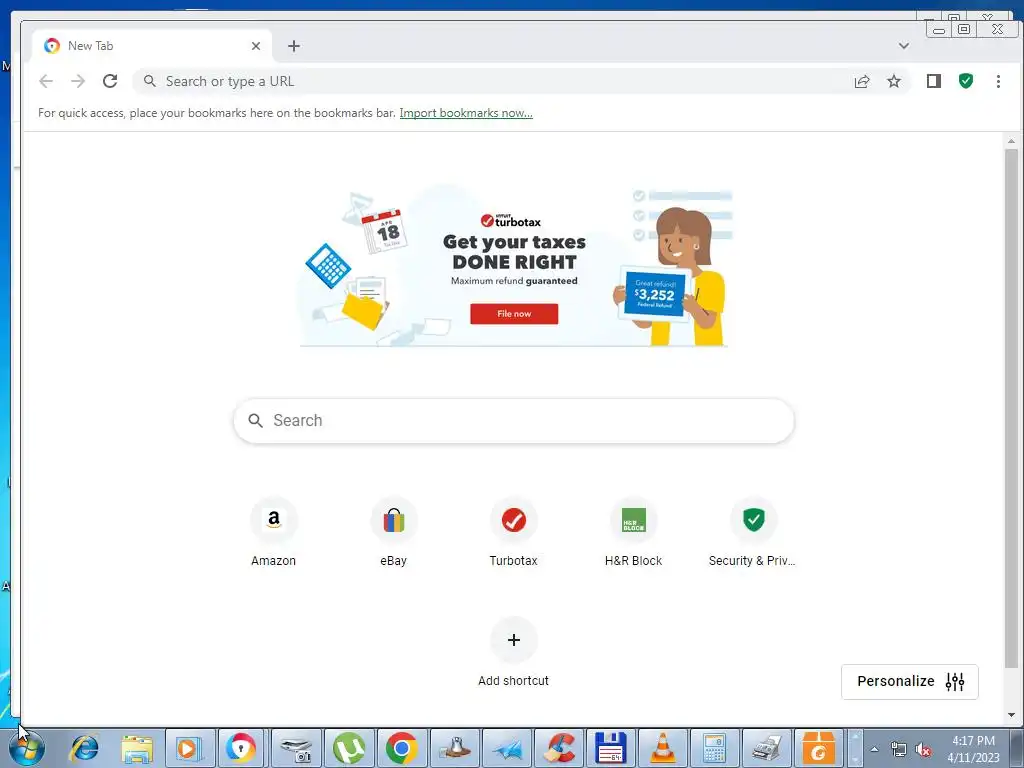Launch Google Chrome from taskbar
1024x768 pixels.
(x=402, y=748)
